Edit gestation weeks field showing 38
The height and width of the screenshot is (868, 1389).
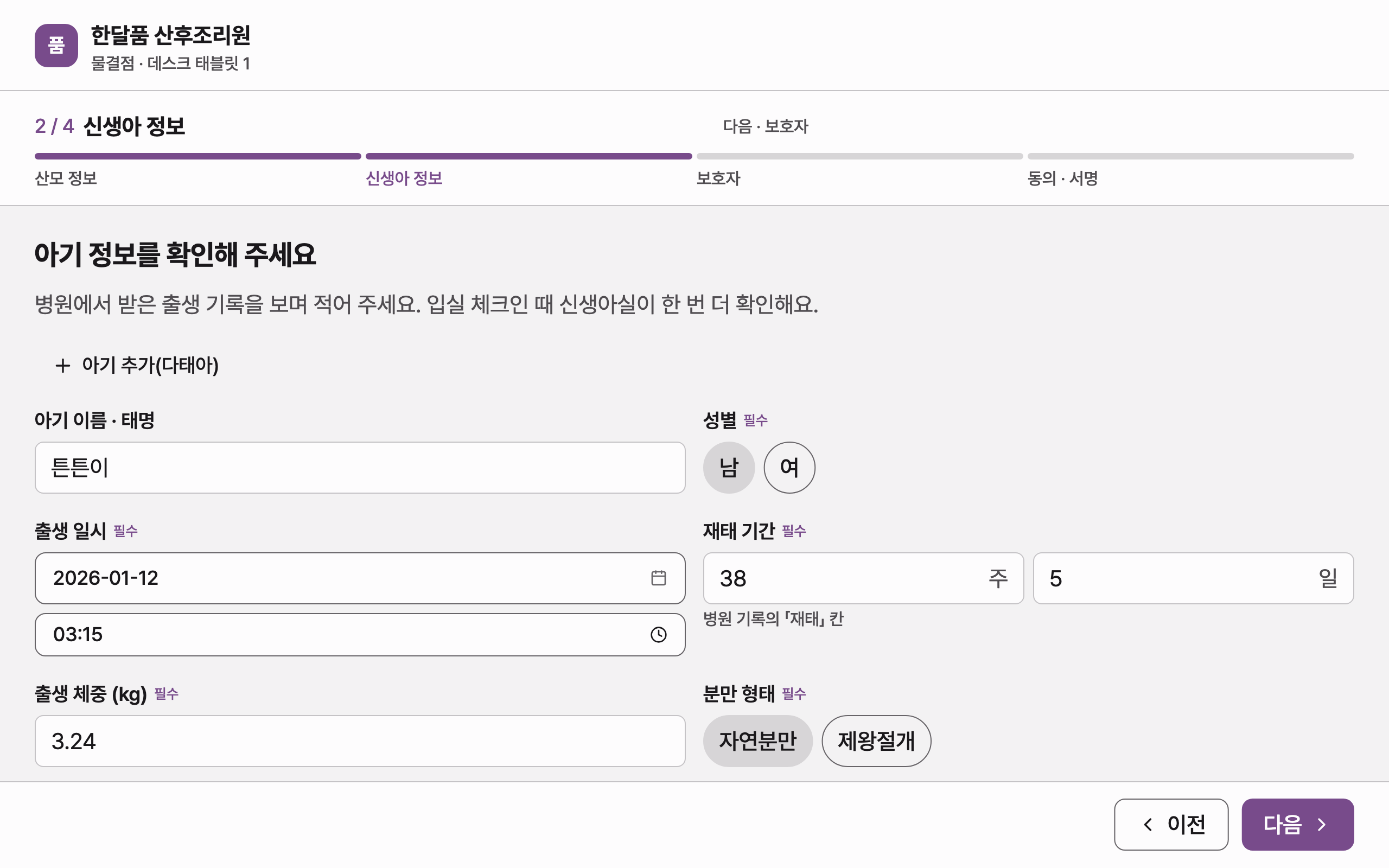[863, 578]
